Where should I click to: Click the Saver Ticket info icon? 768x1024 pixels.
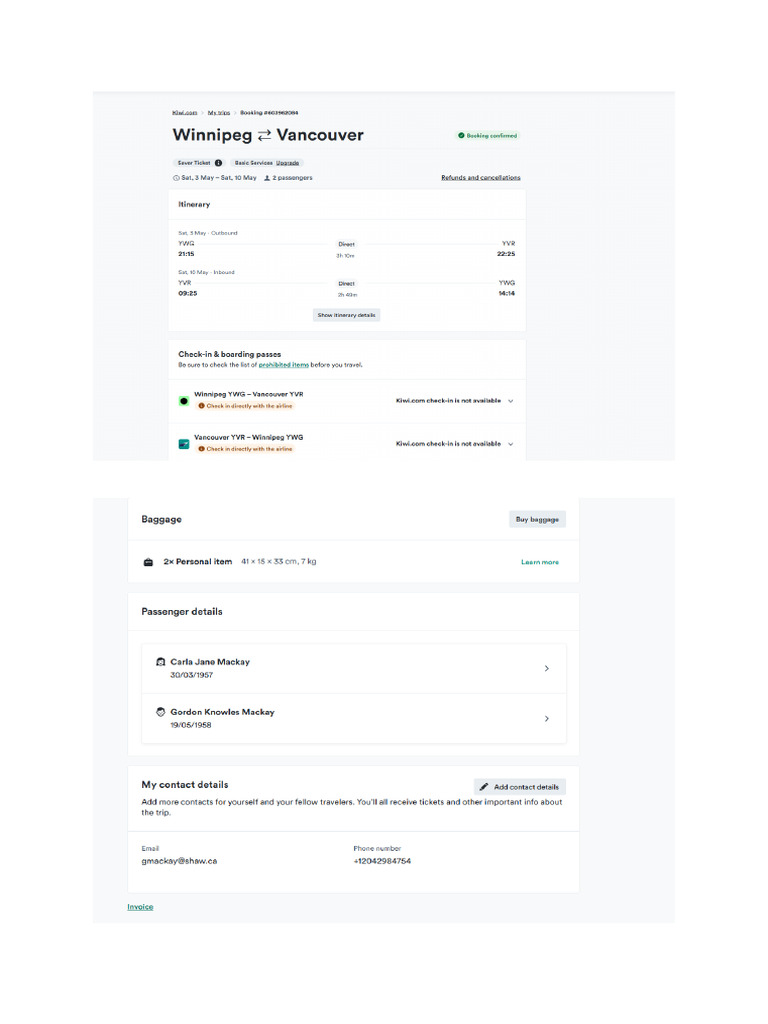(218, 162)
